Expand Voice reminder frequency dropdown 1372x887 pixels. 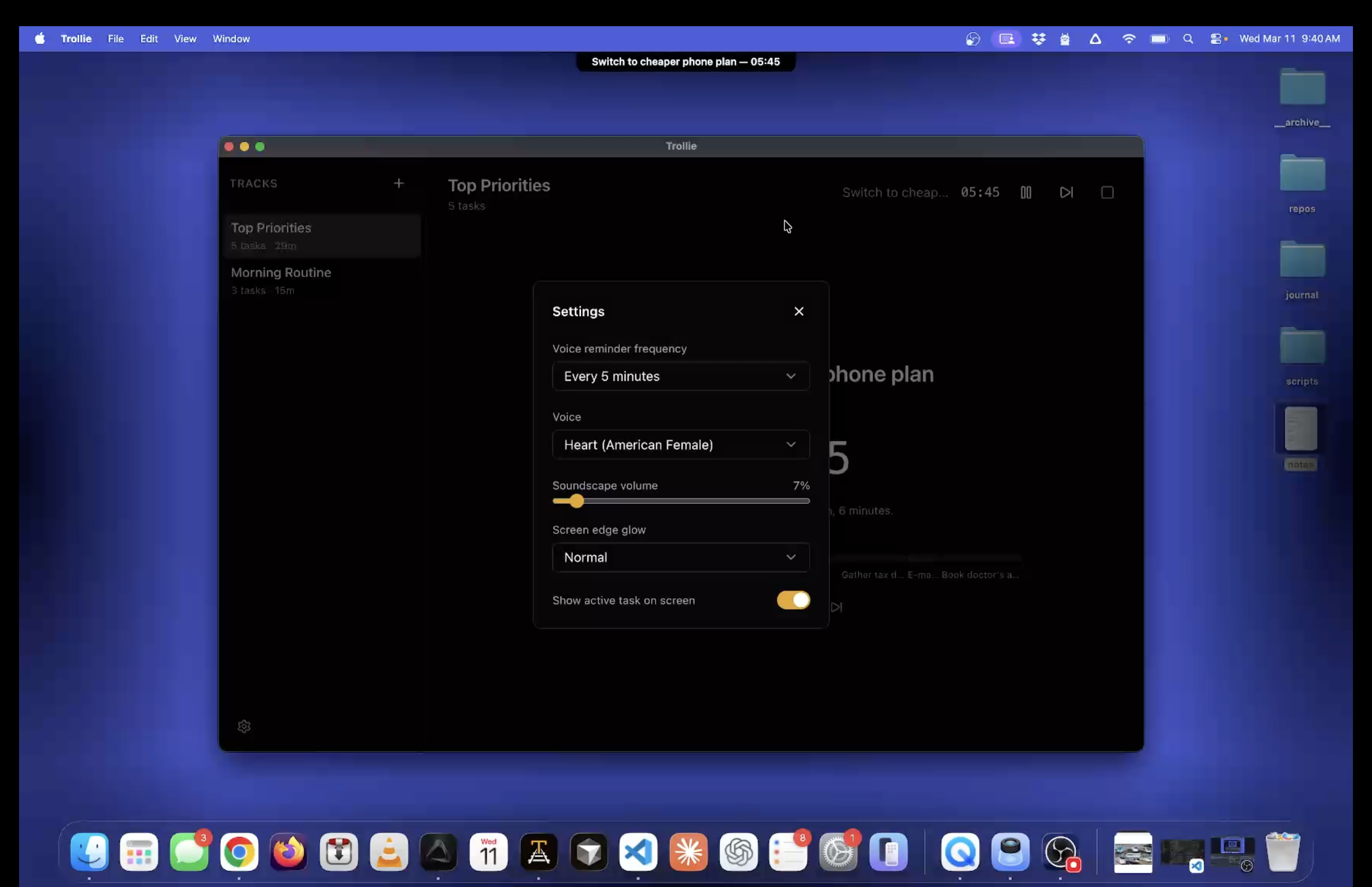click(x=680, y=376)
